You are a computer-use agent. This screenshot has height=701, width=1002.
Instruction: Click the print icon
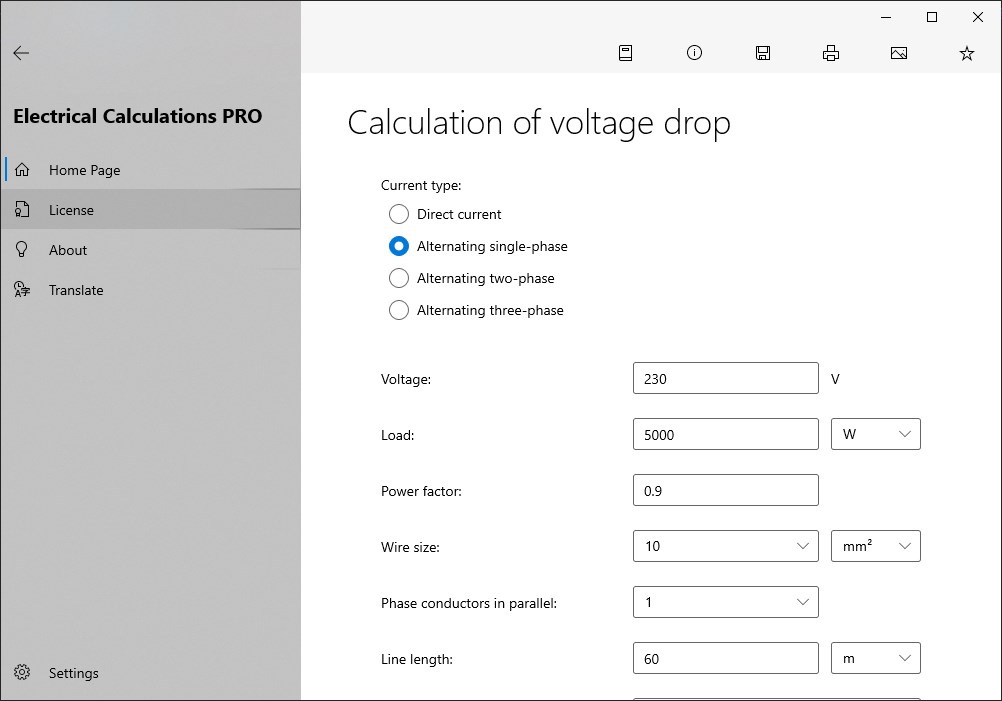[x=831, y=54]
